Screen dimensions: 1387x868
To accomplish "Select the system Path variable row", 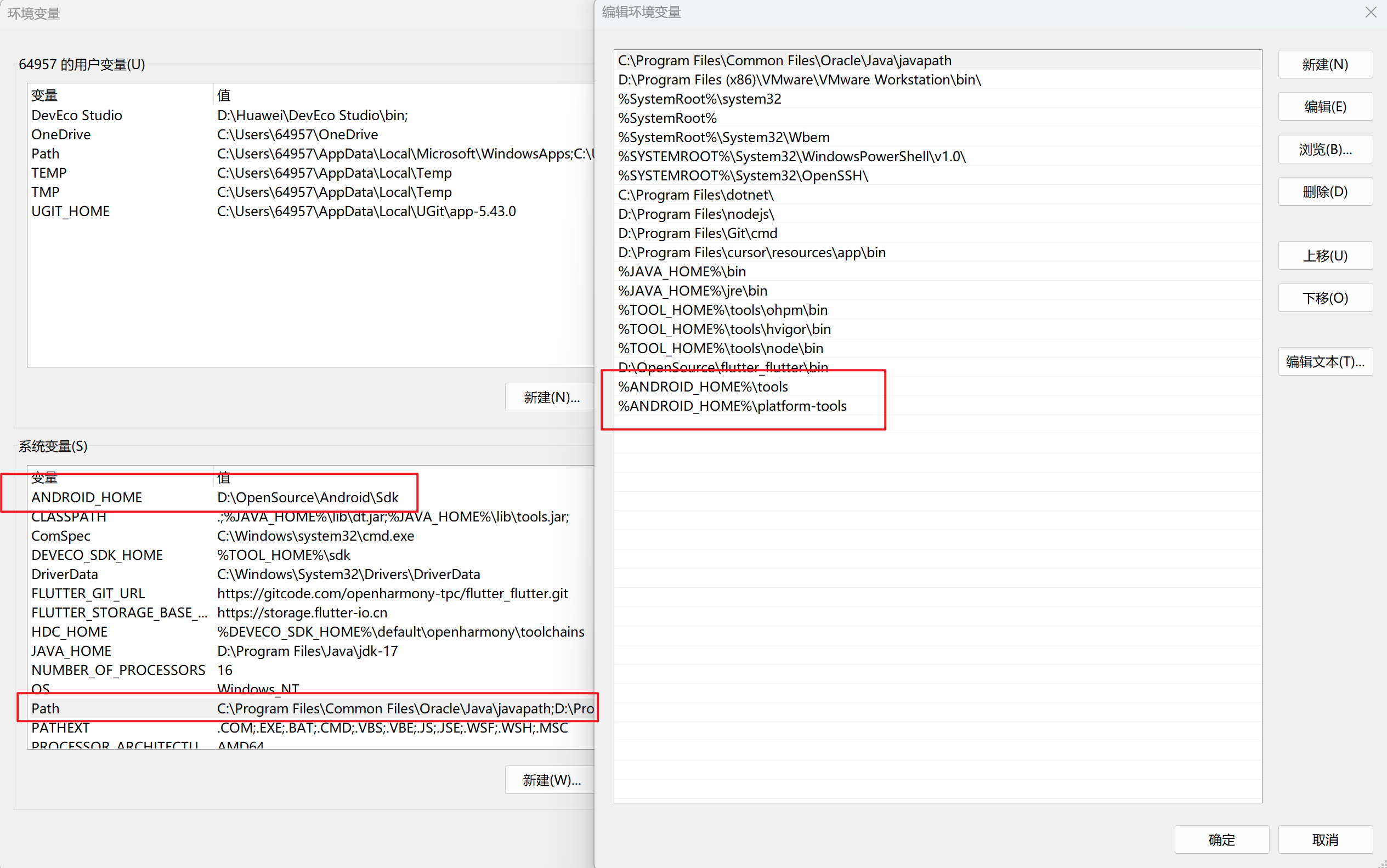I will point(46,708).
